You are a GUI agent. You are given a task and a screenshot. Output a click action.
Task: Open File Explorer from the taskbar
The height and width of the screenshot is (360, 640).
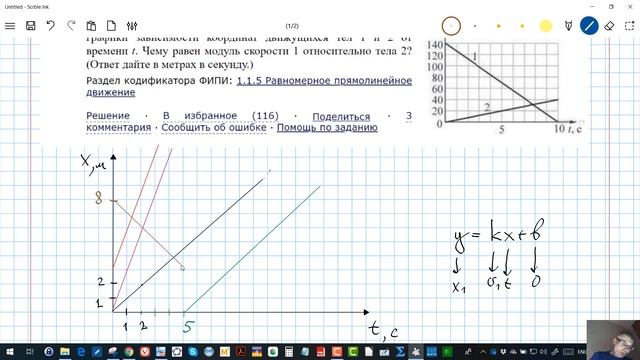pos(65,351)
